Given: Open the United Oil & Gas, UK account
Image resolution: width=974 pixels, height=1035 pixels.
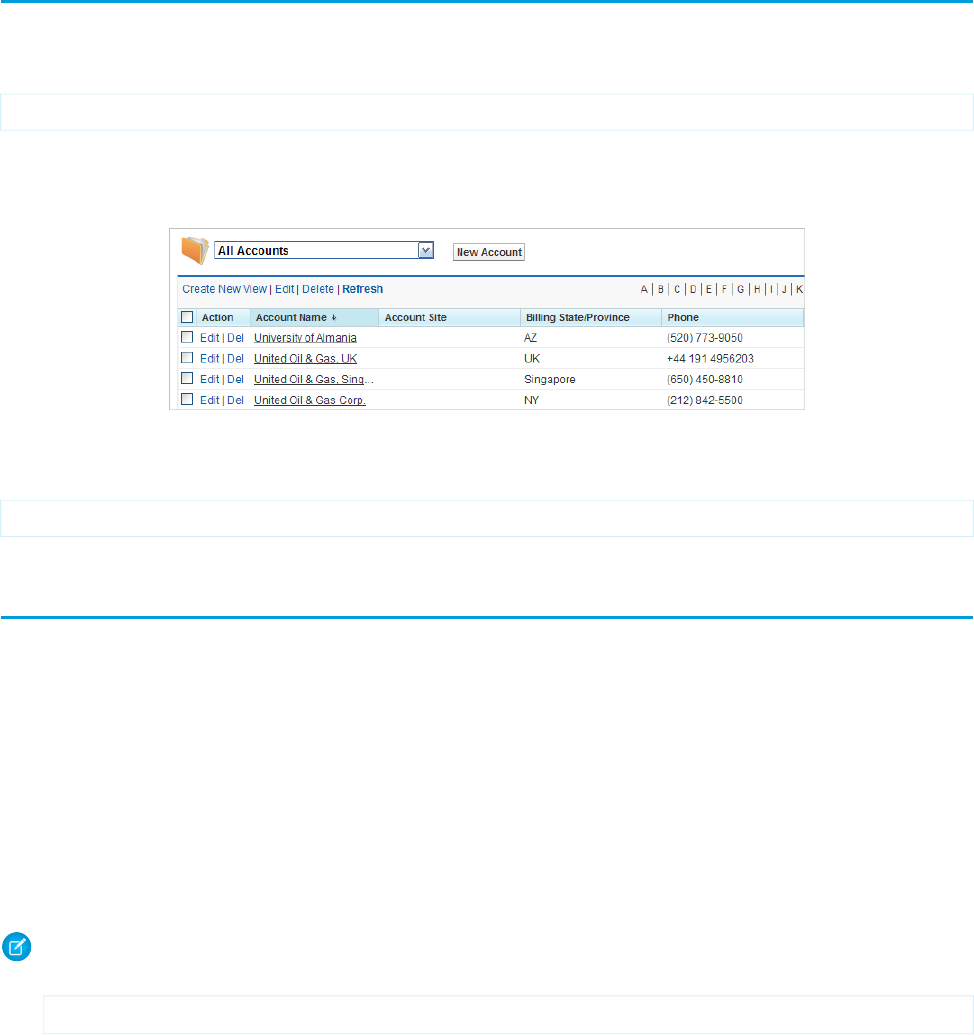Looking at the screenshot, I should pyautogui.click(x=306, y=358).
